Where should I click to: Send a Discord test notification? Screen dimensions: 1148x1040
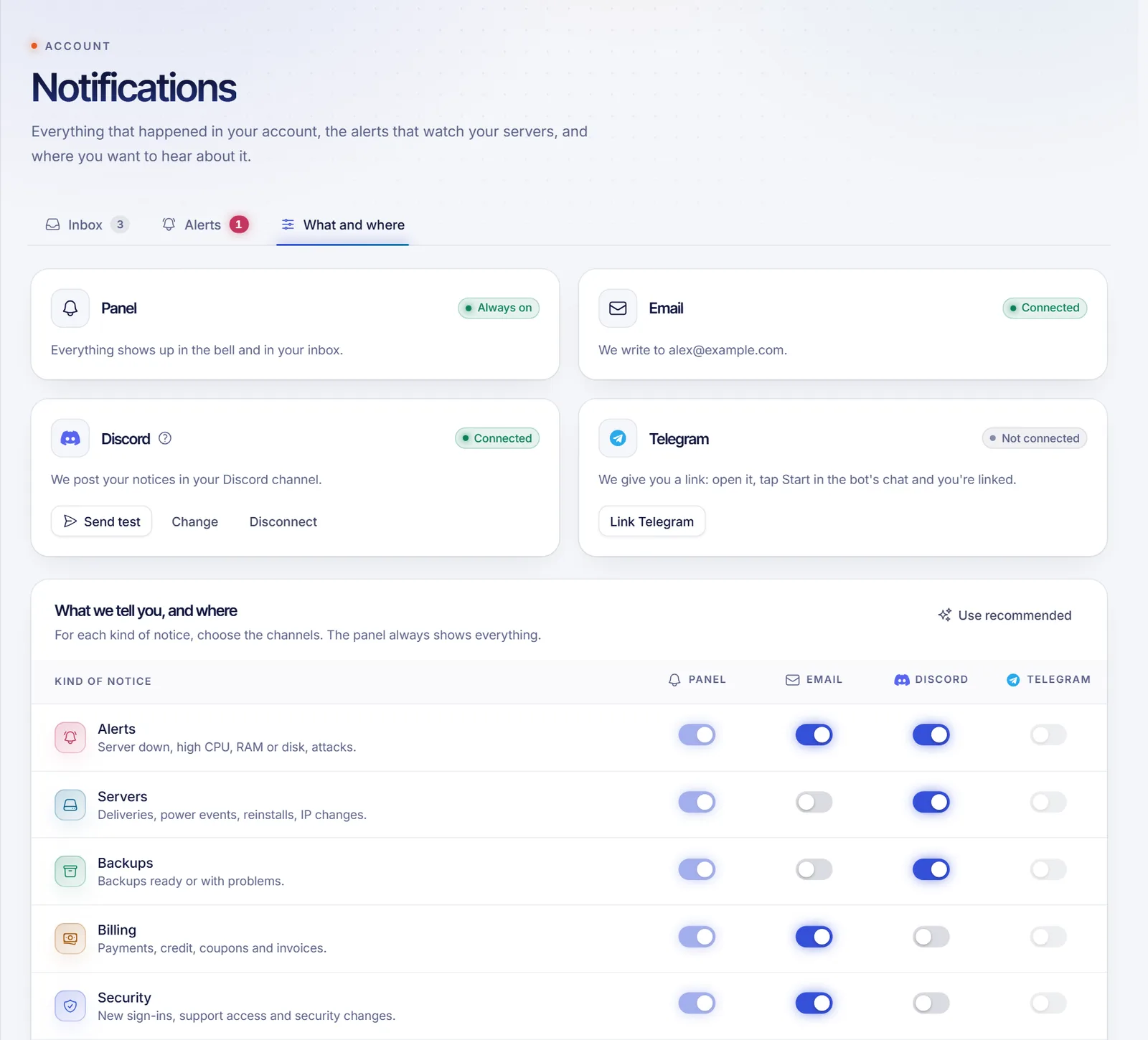(101, 521)
